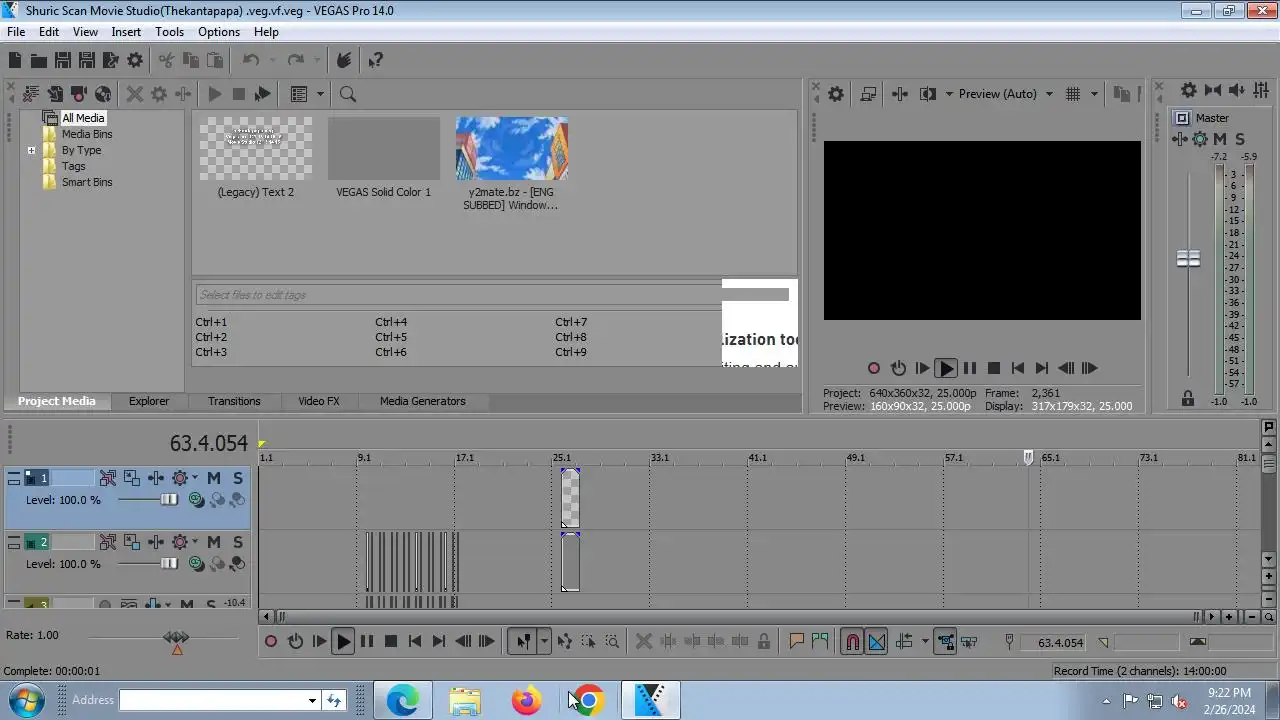Viewport: 1280px width, 720px height.
Task: Expand the By Type tree node
Action: pyautogui.click(x=31, y=151)
